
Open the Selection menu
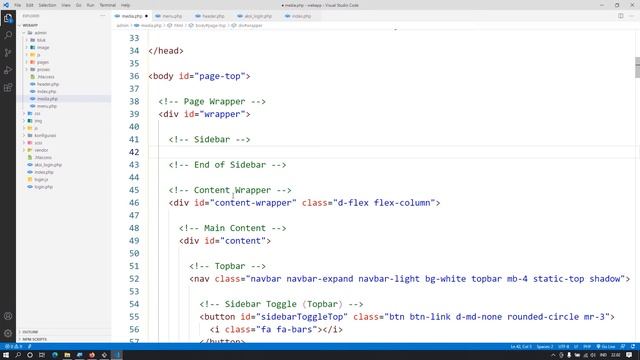47,5
